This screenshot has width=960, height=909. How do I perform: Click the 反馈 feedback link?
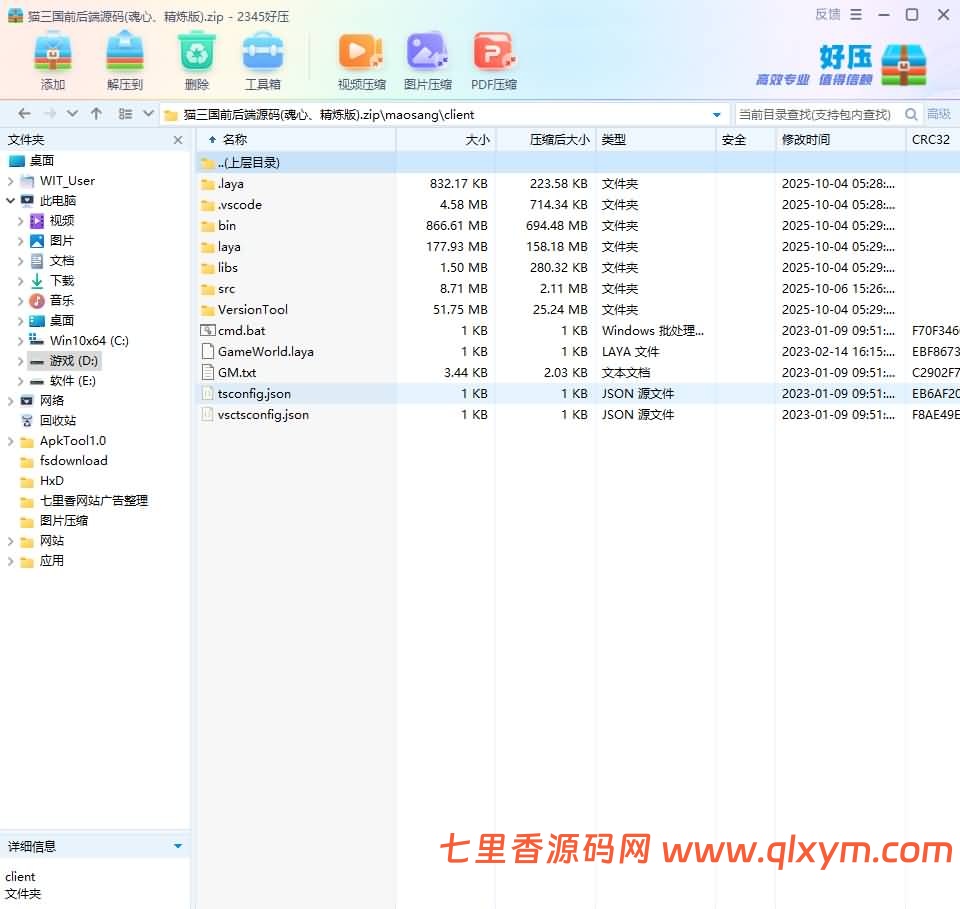click(x=827, y=14)
